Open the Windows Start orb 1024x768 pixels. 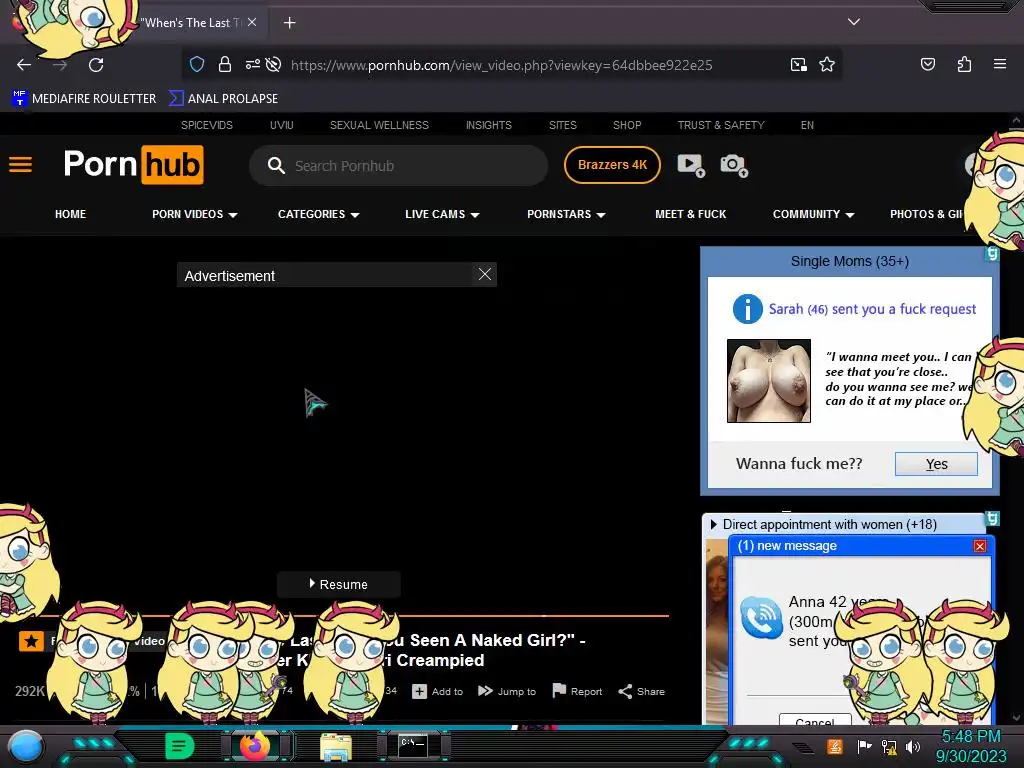[x=25, y=746]
